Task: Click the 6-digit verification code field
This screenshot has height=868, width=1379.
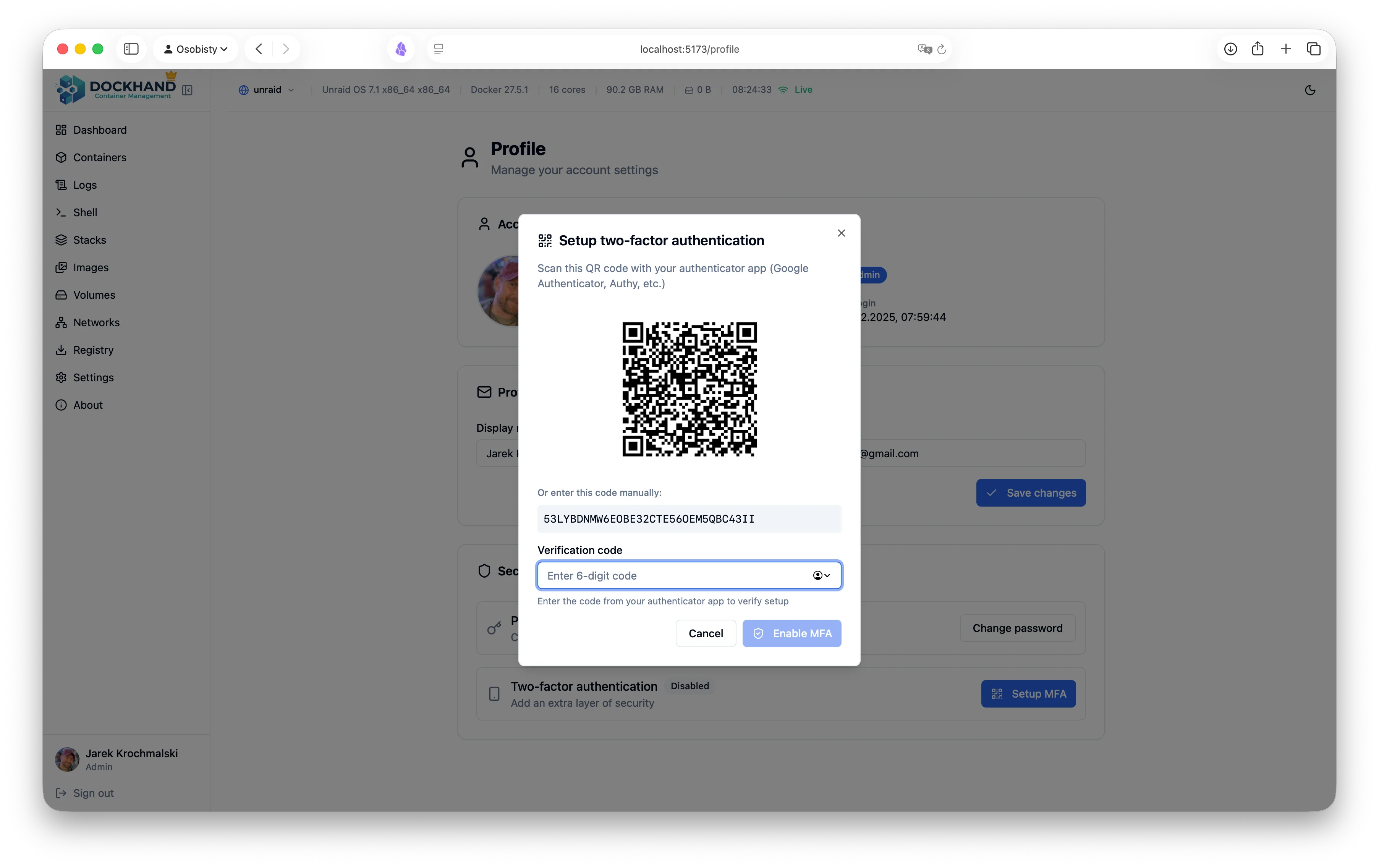Action: [659, 575]
